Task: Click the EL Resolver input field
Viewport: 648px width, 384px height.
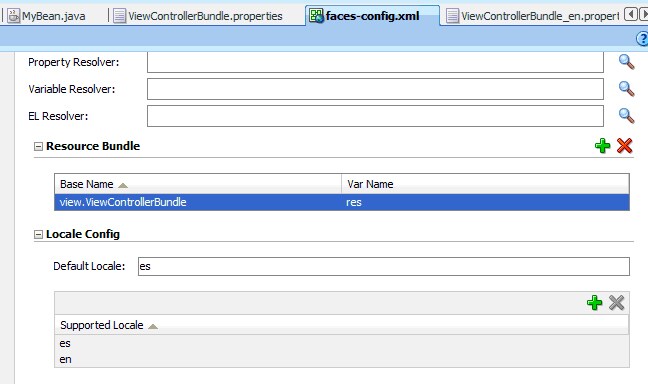Action: click(375, 116)
